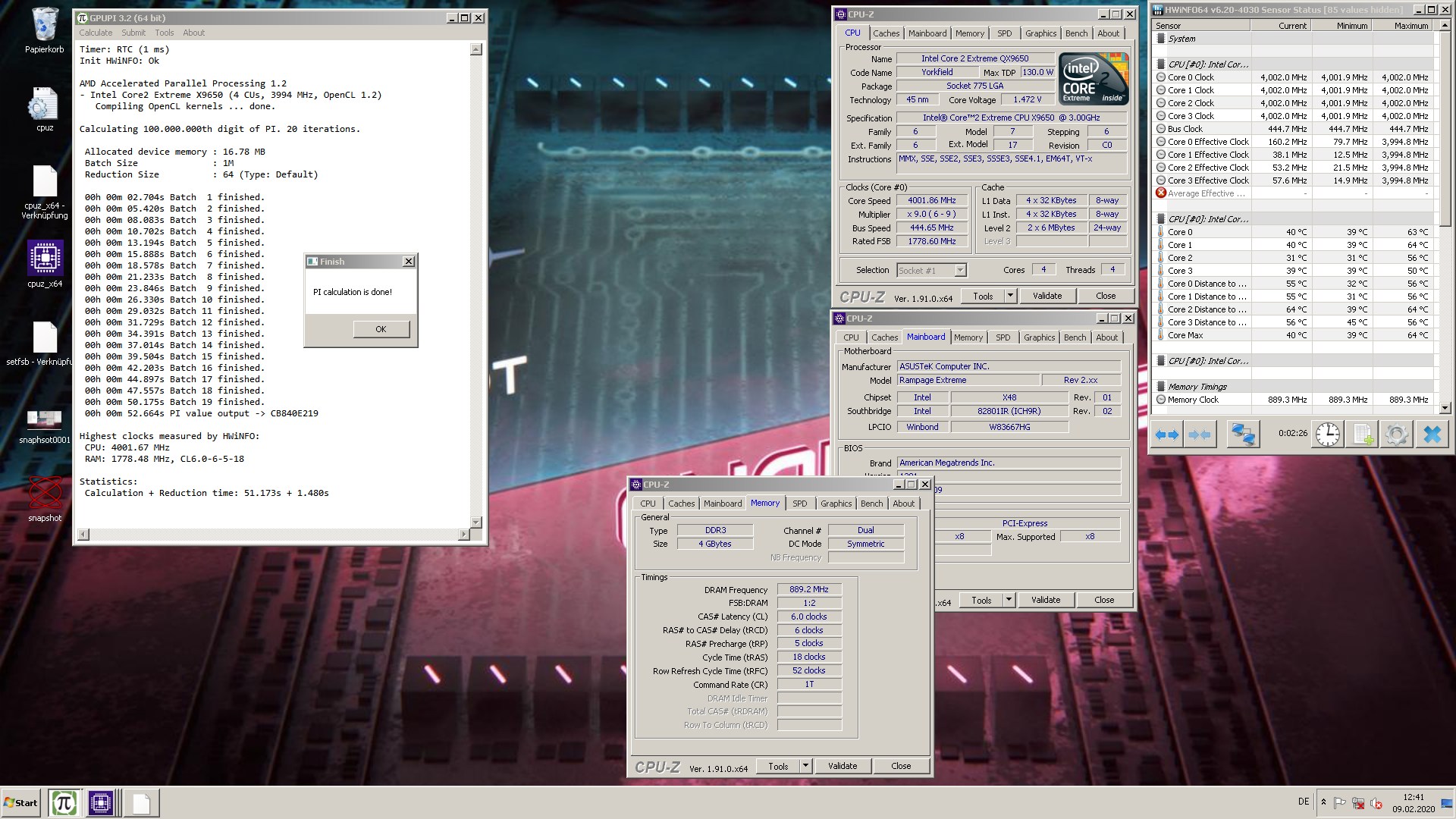Screen dimensions: 1456x819
Task: Switch to Graphics tab in Memory CPU-Z window
Action: (836, 504)
